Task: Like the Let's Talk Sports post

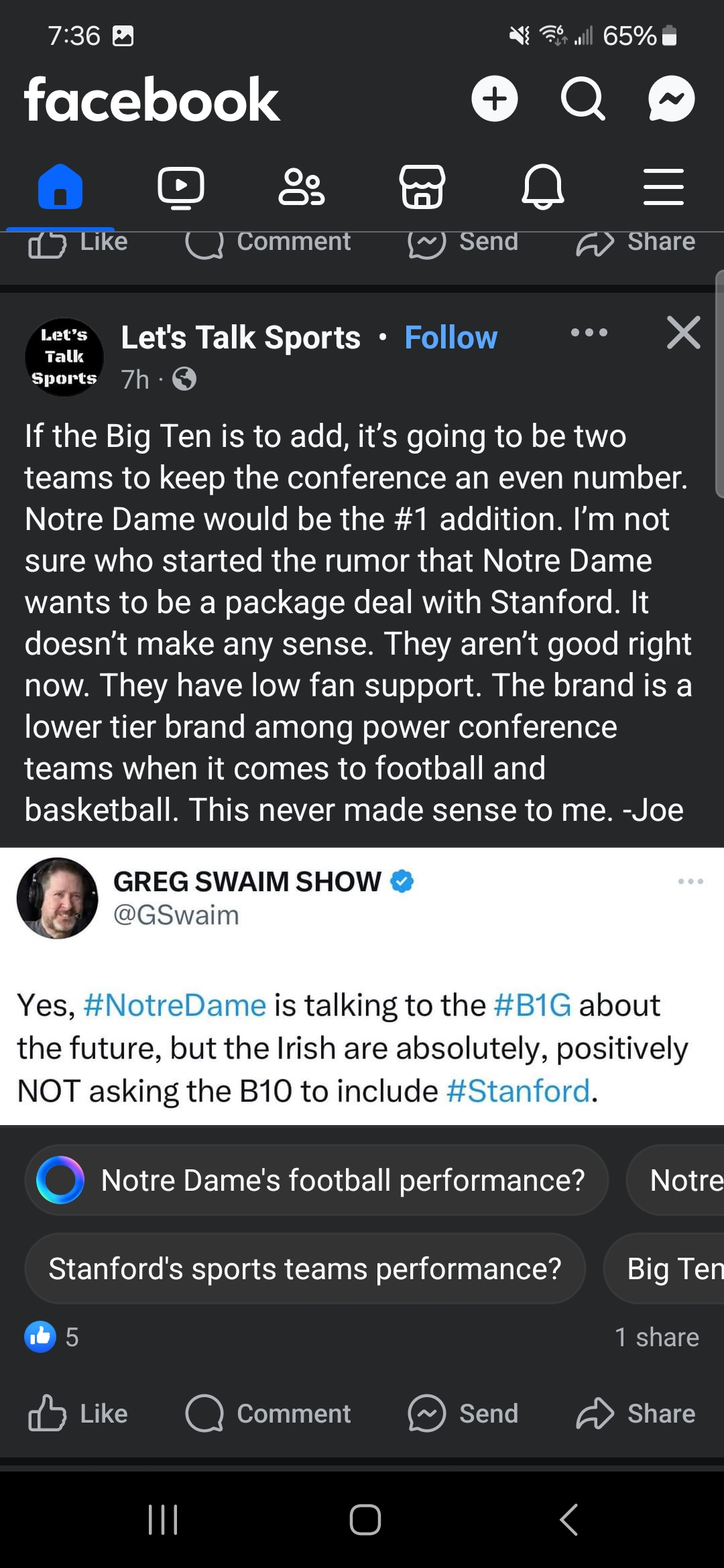Action: pyautogui.click(x=78, y=1413)
